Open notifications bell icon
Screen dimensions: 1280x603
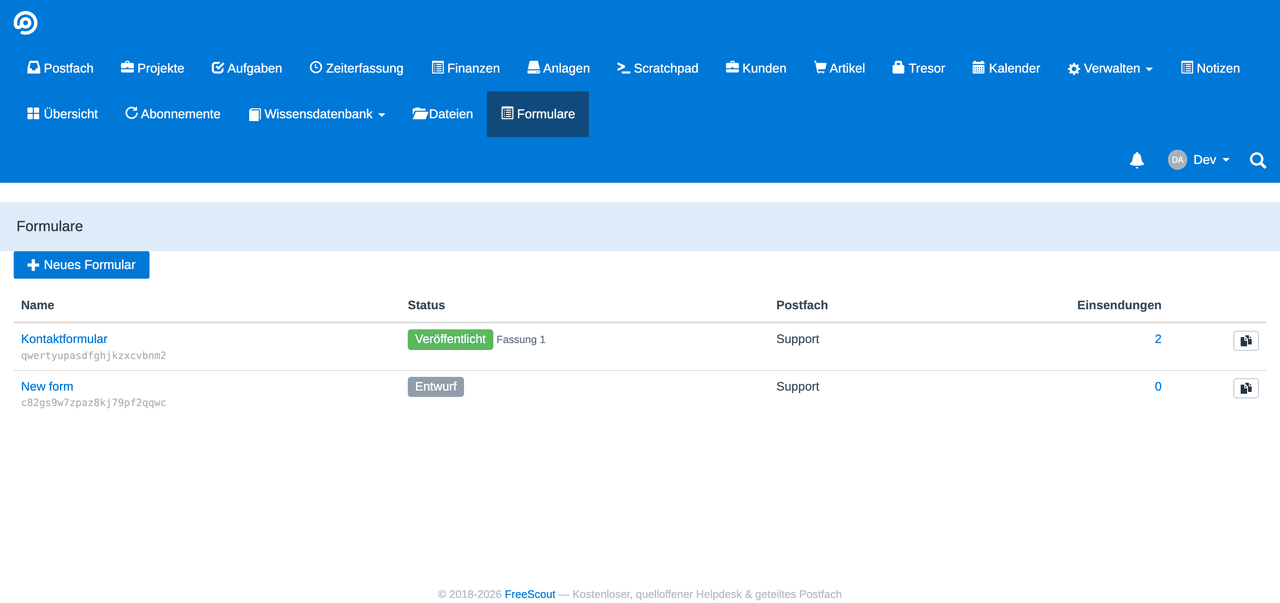point(1137,160)
